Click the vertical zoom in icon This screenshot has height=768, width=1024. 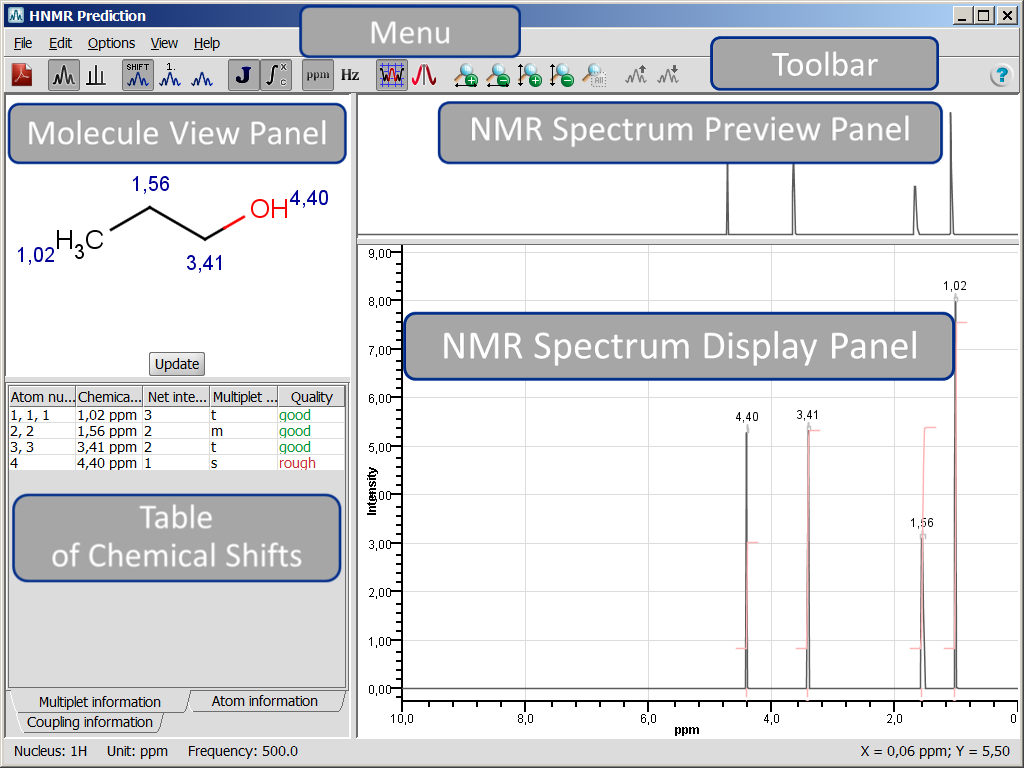(529, 75)
